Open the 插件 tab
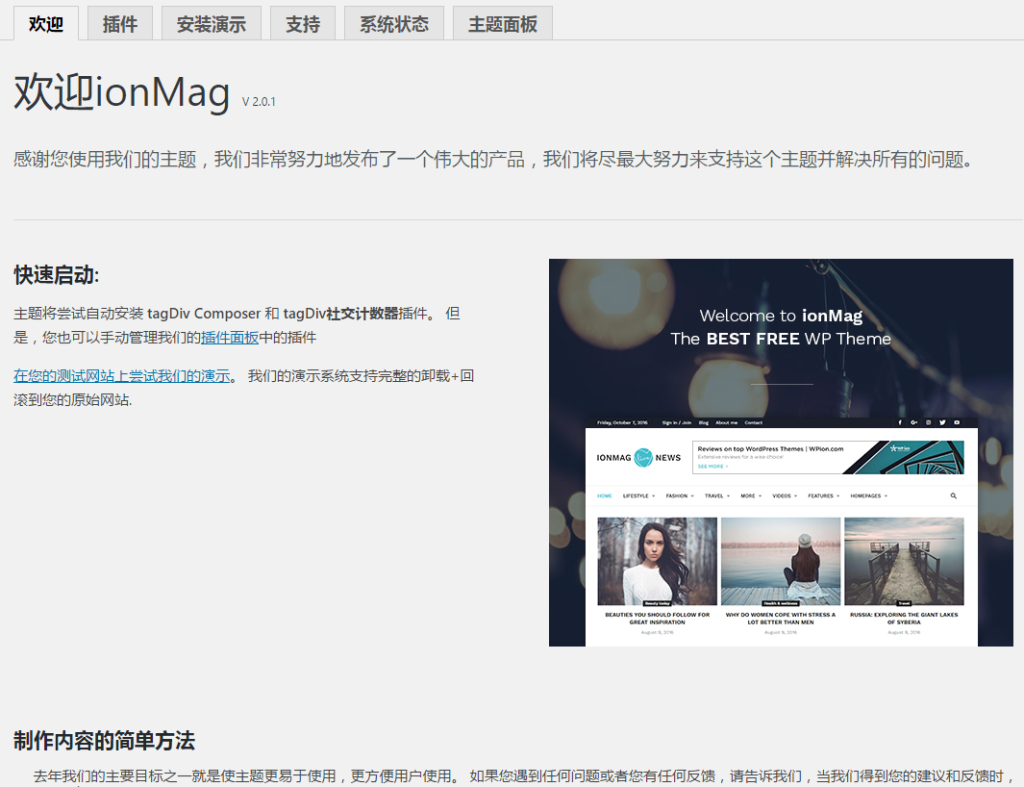The width and height of the screenshot is (1024, 787). point(120,24)
